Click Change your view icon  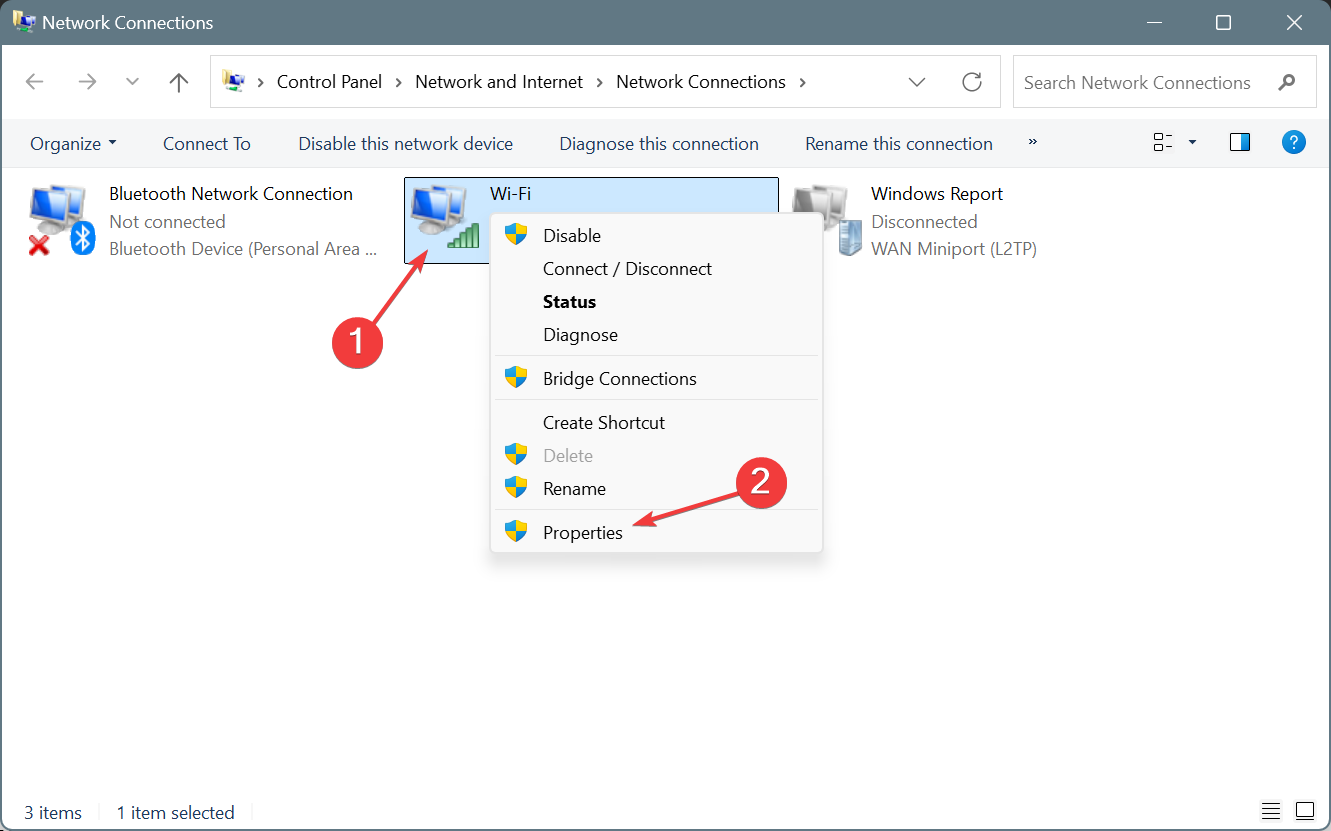1163,142
